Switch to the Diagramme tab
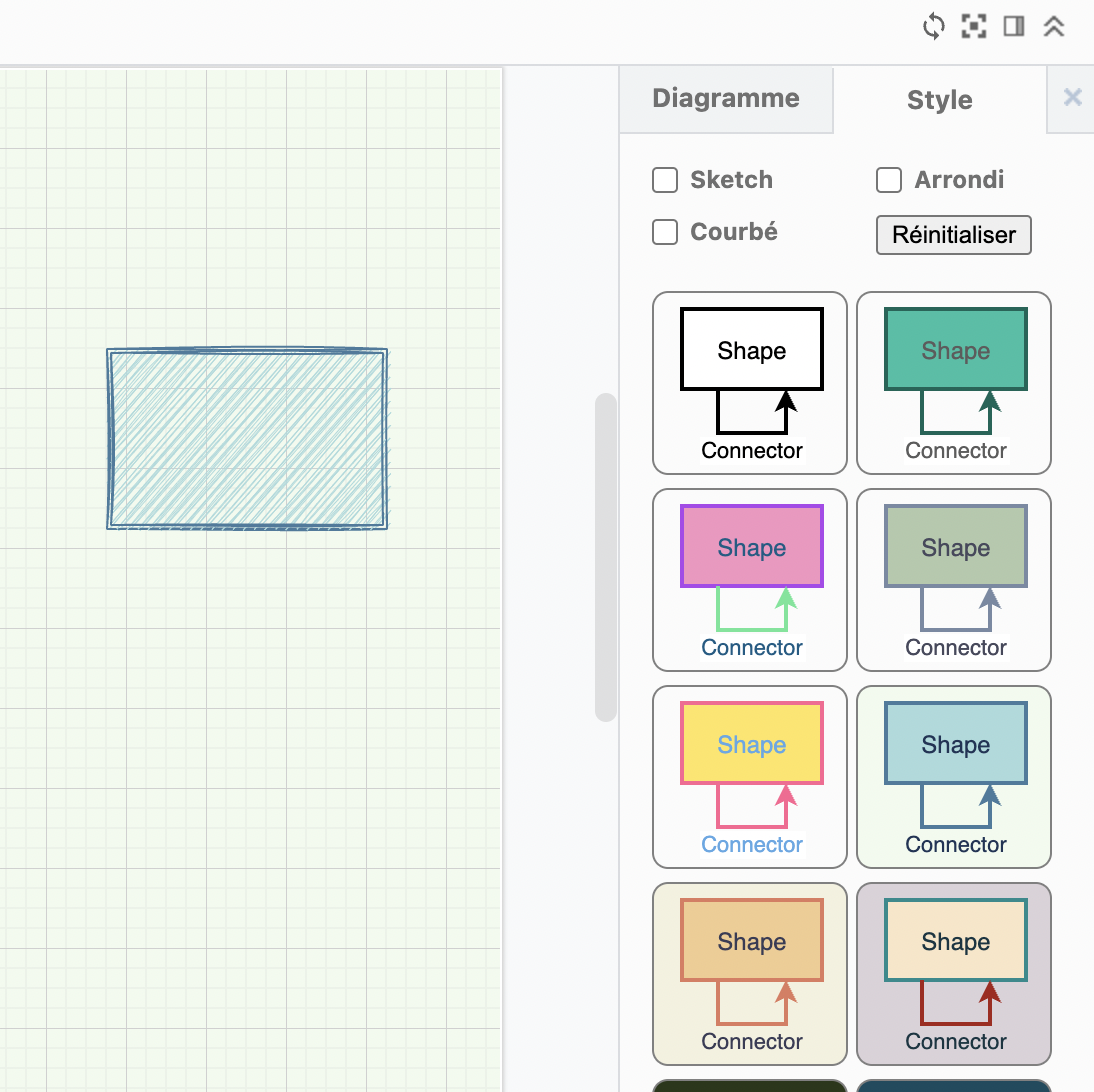The width and height of the screenshot is (1094, 1092). pos(726,98)
